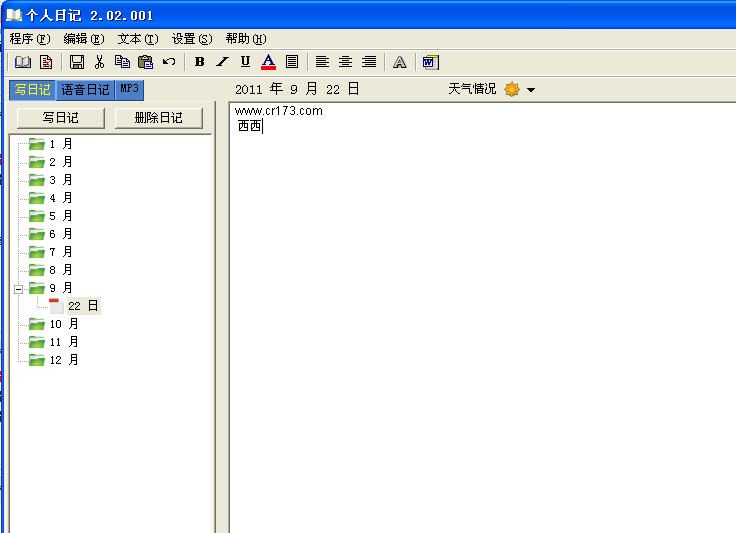
Task: Open the 文本 menu
Action: pos(138,39)
